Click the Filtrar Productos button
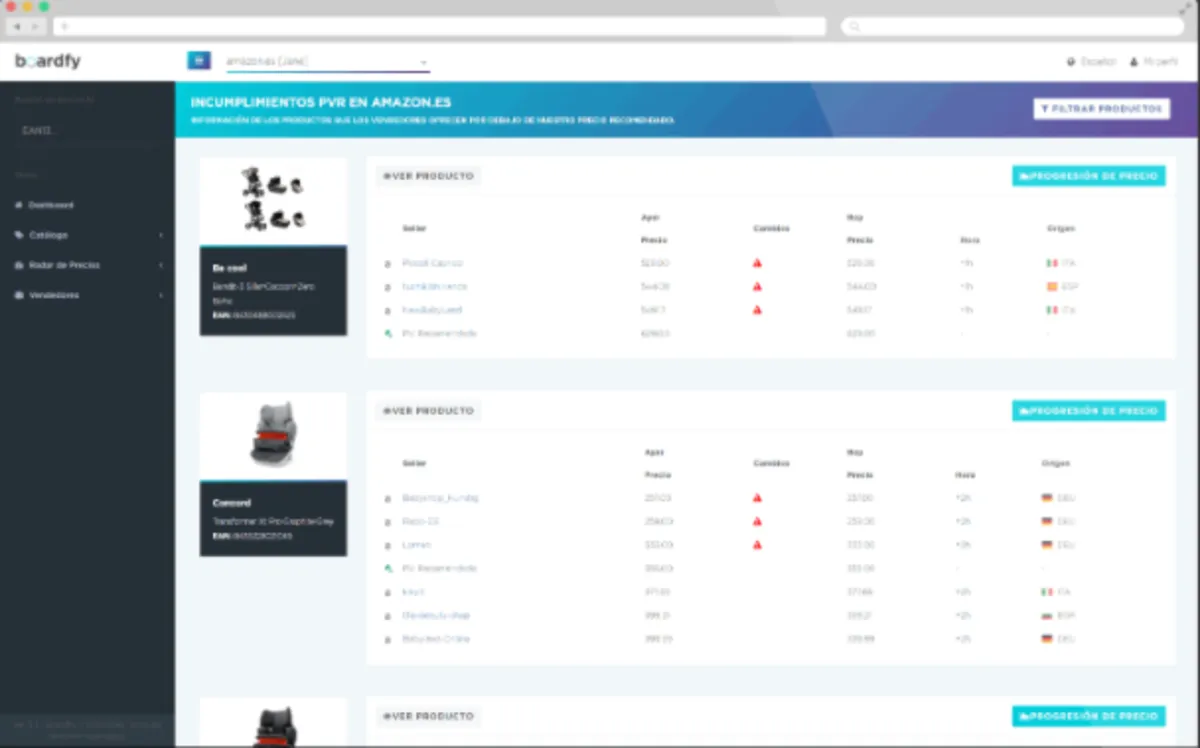This screenshot has height=748, width=1200. [x=1101, y=108]
